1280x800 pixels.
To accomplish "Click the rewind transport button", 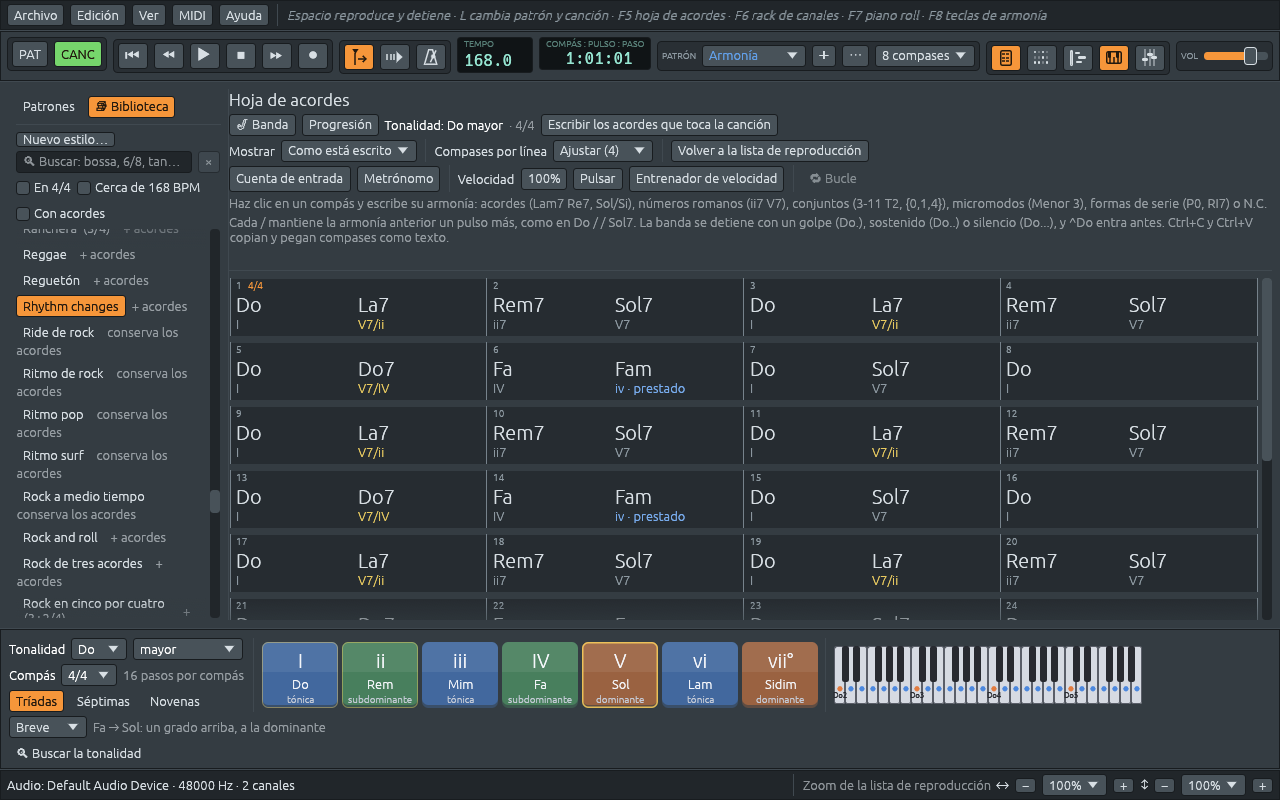I will 168,56.
